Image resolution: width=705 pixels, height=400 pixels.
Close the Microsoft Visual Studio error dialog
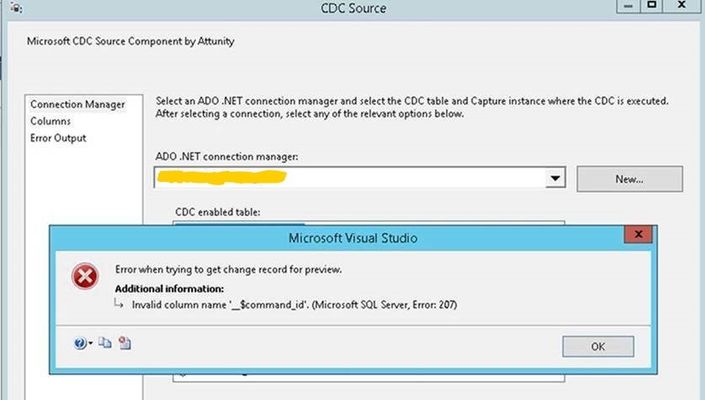click(638, 234)
